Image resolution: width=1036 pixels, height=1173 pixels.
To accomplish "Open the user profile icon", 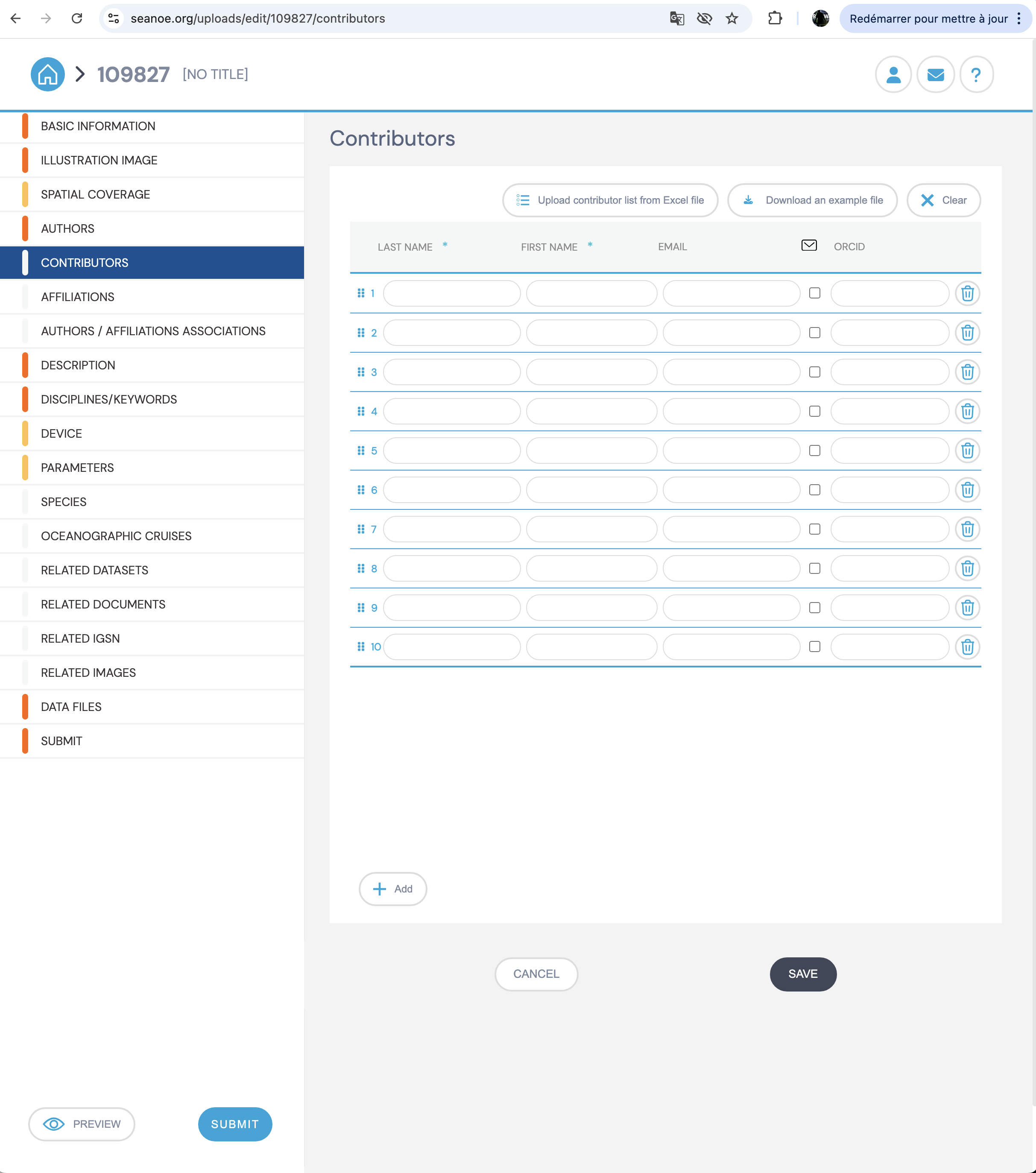I will [x=893, y=74].
